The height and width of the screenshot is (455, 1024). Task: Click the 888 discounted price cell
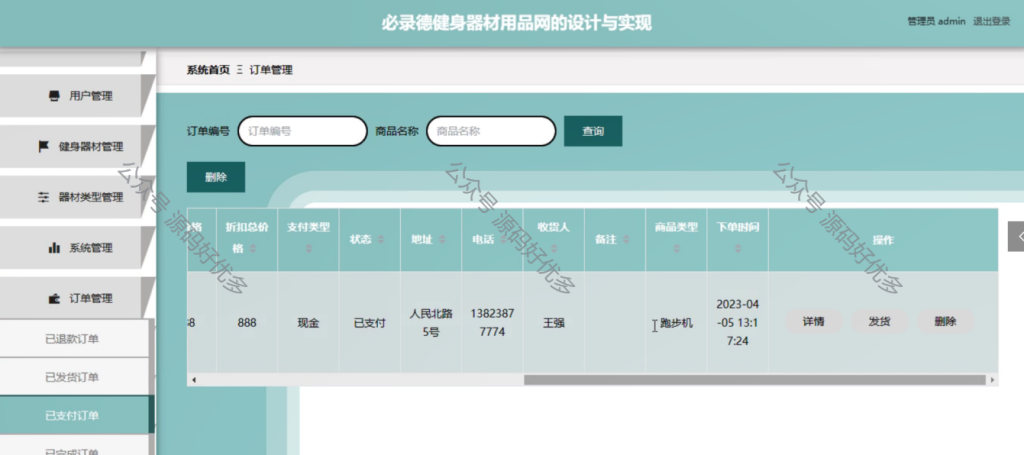pyautogui.click(x=247, y=322)
